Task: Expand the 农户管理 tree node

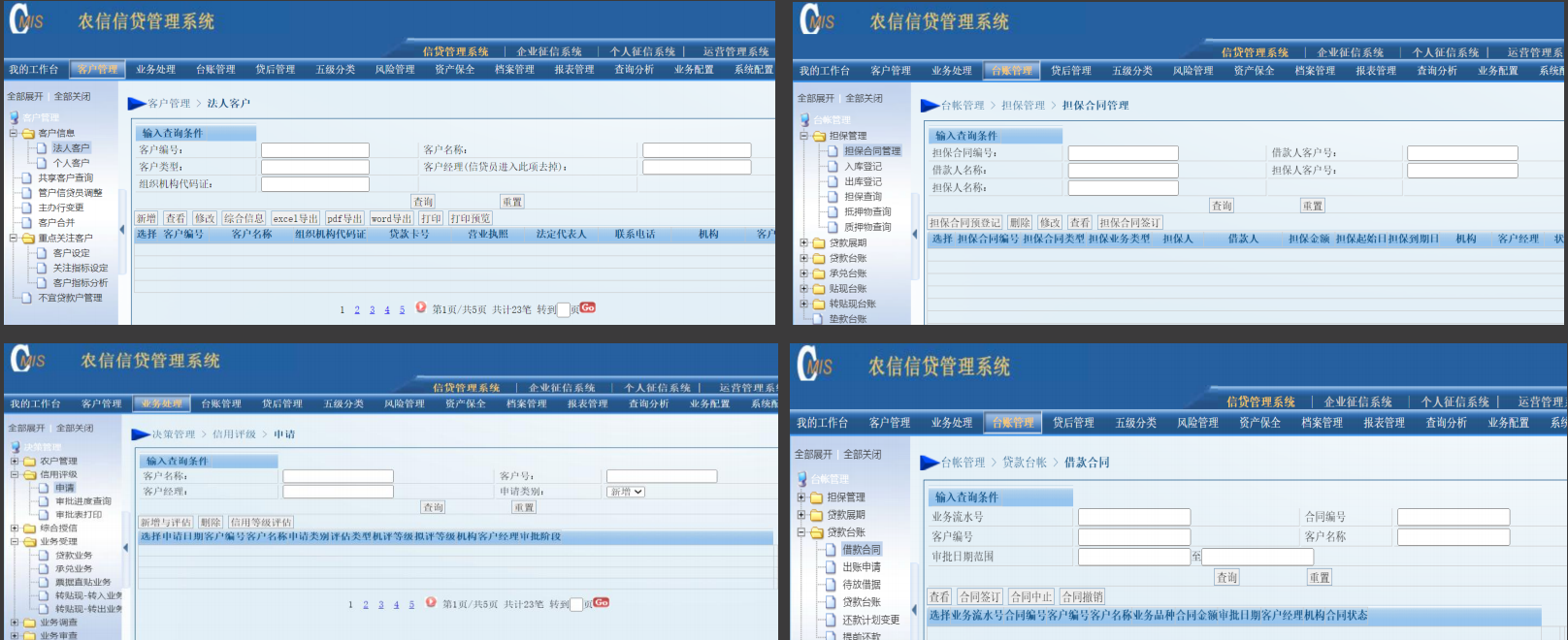Action: [15, 462]
